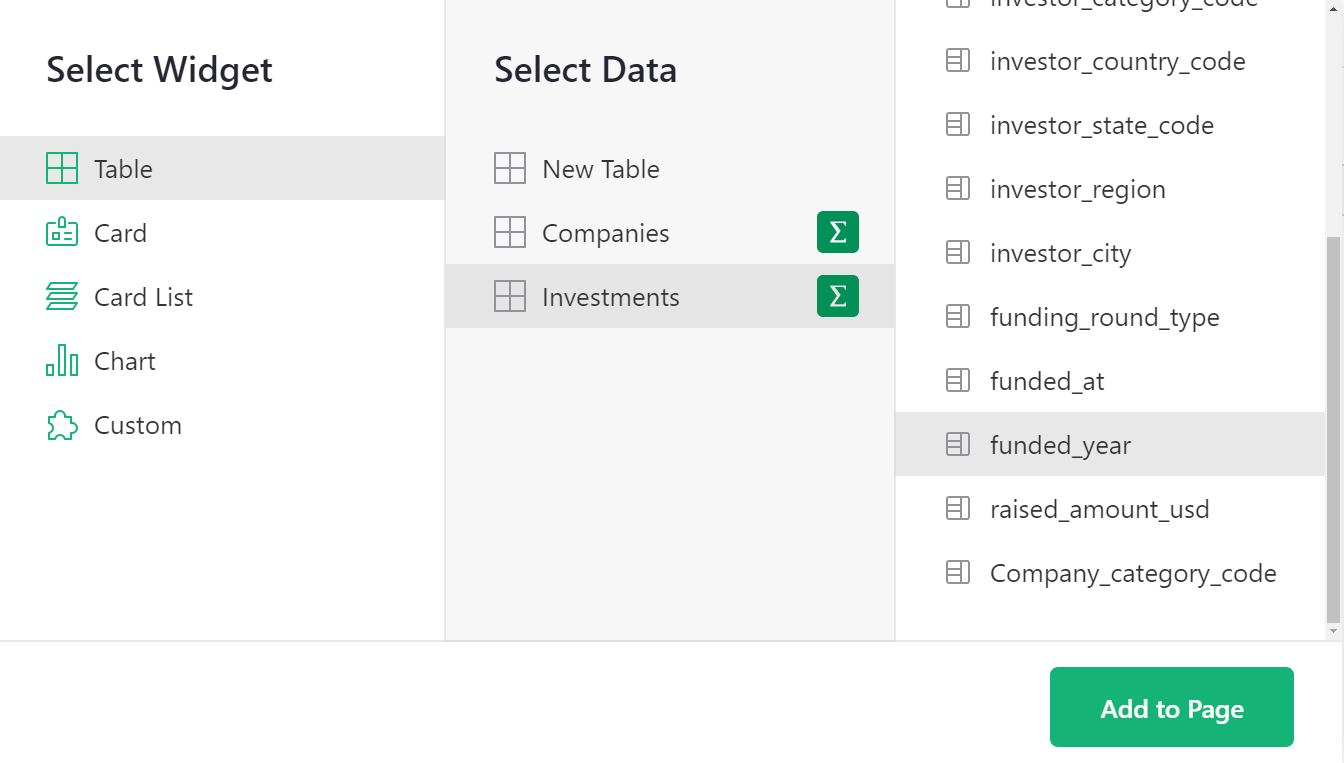Pick the Card List widget icon
The width and height of the screenshot is (1344, 763).
coord(62,296)
